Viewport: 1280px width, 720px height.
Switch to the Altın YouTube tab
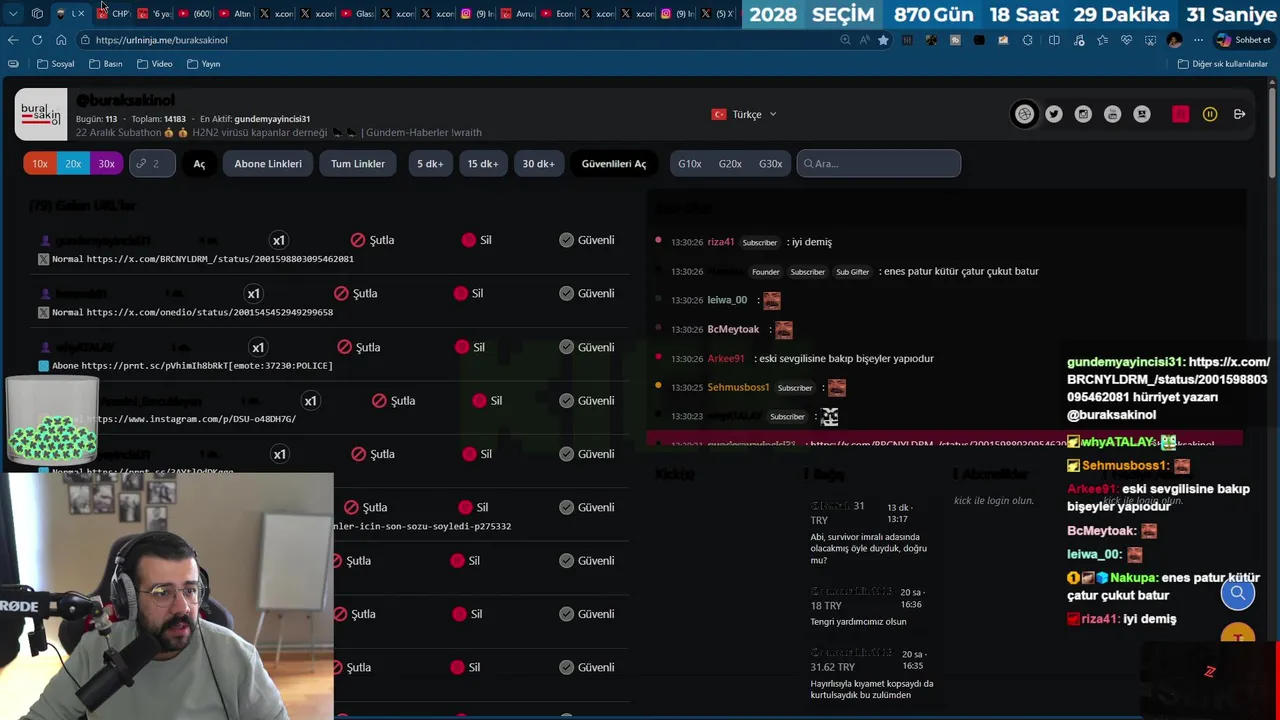point(236,14)
